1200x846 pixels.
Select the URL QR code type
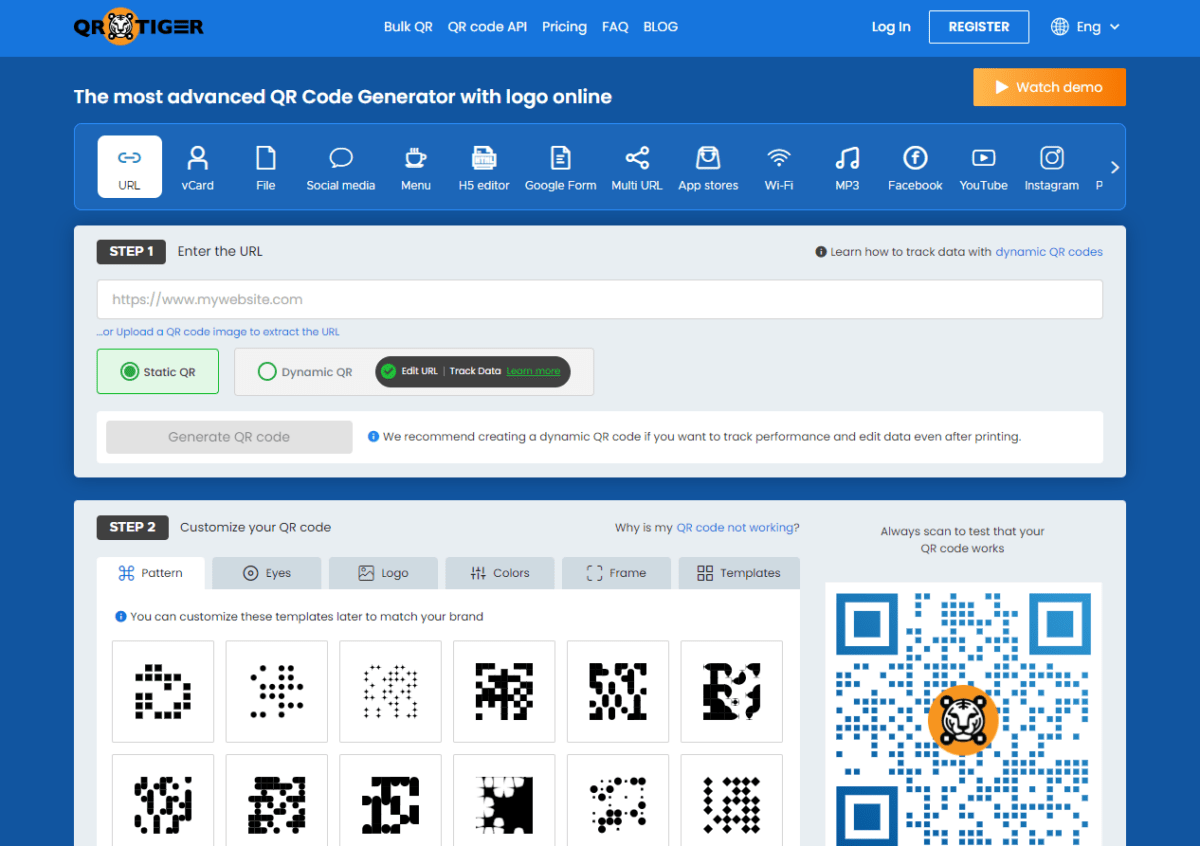[129, 166]
